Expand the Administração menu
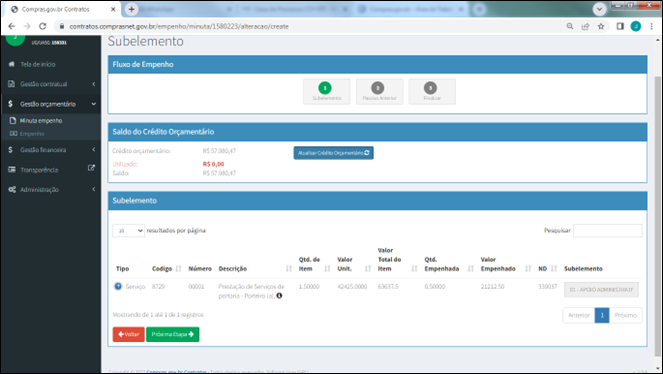Screen dimensions: 663x374 click(51, 189)
